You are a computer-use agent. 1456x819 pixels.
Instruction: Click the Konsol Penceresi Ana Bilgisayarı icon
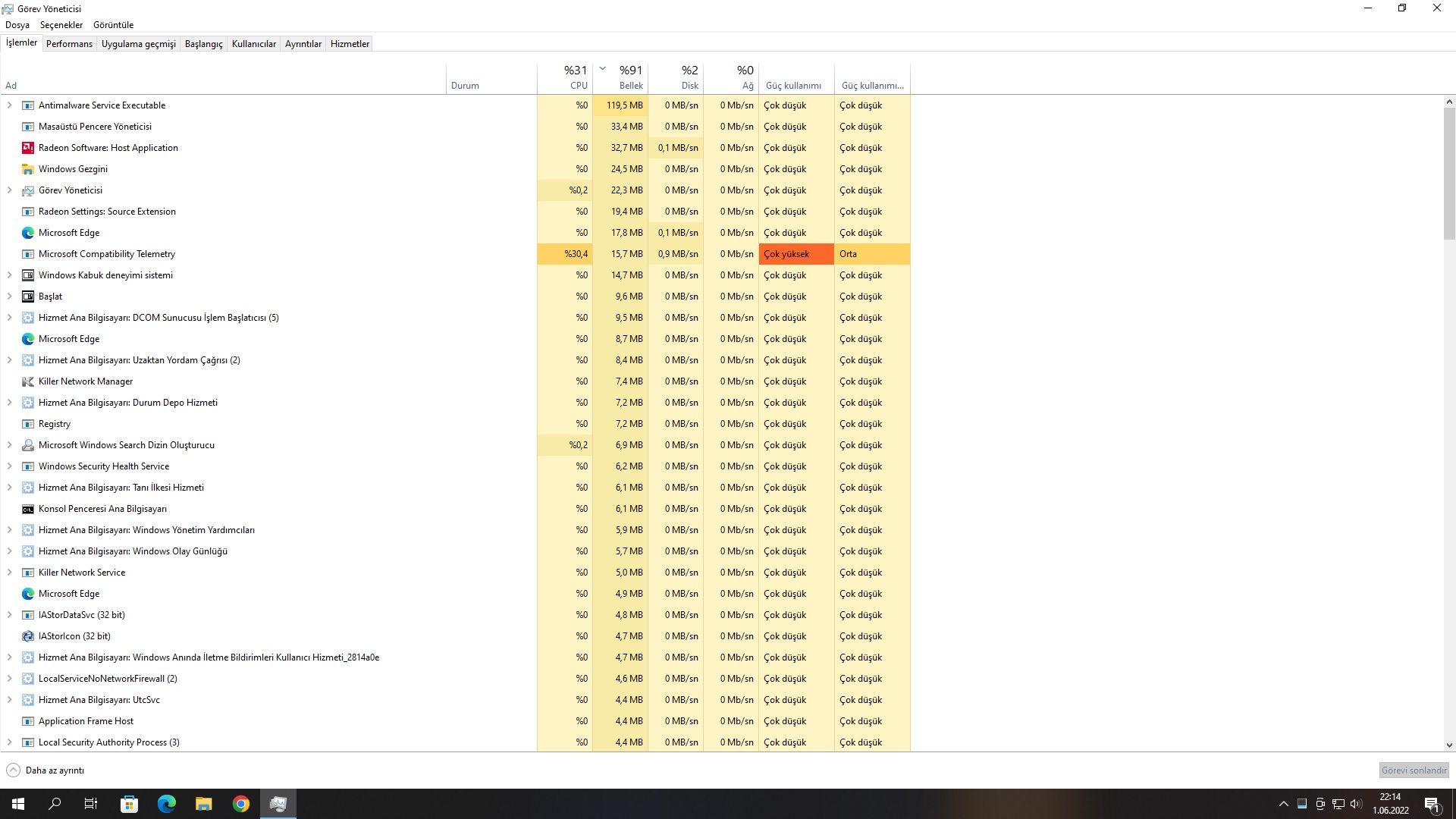(x=28, y=509)
